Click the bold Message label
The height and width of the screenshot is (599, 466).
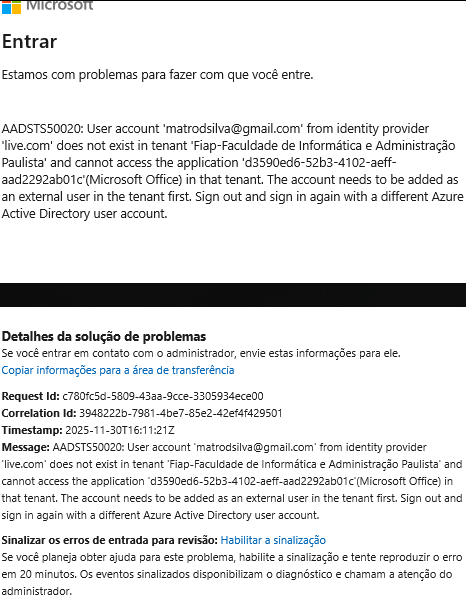pos(26,447)
